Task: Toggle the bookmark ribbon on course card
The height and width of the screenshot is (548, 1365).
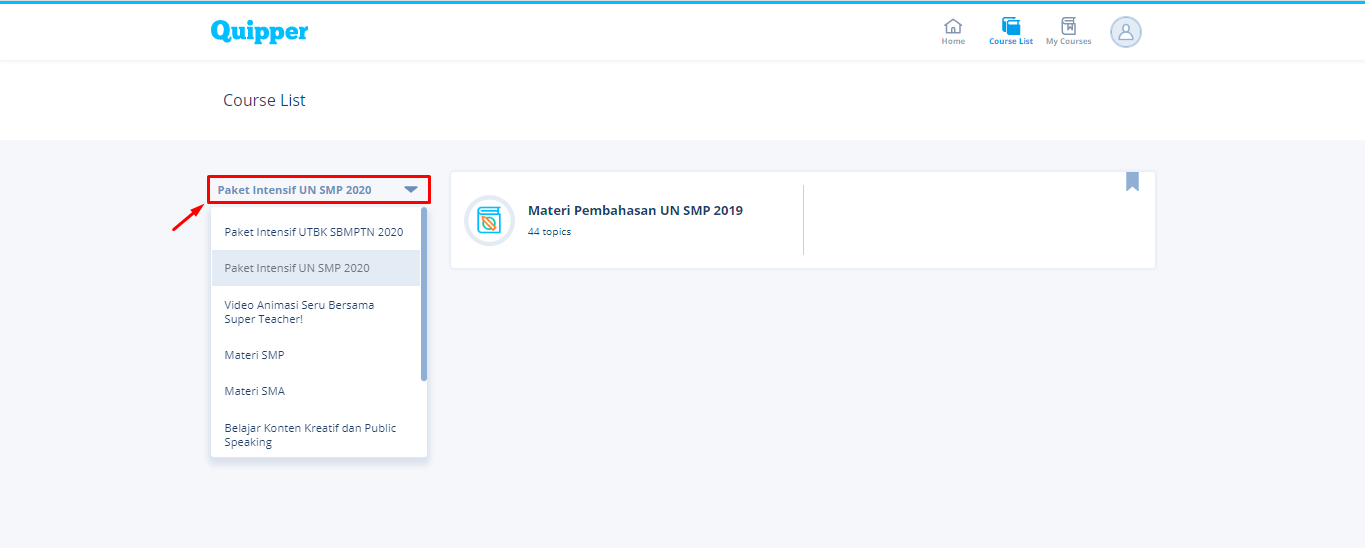Action: coord(1132,181)
